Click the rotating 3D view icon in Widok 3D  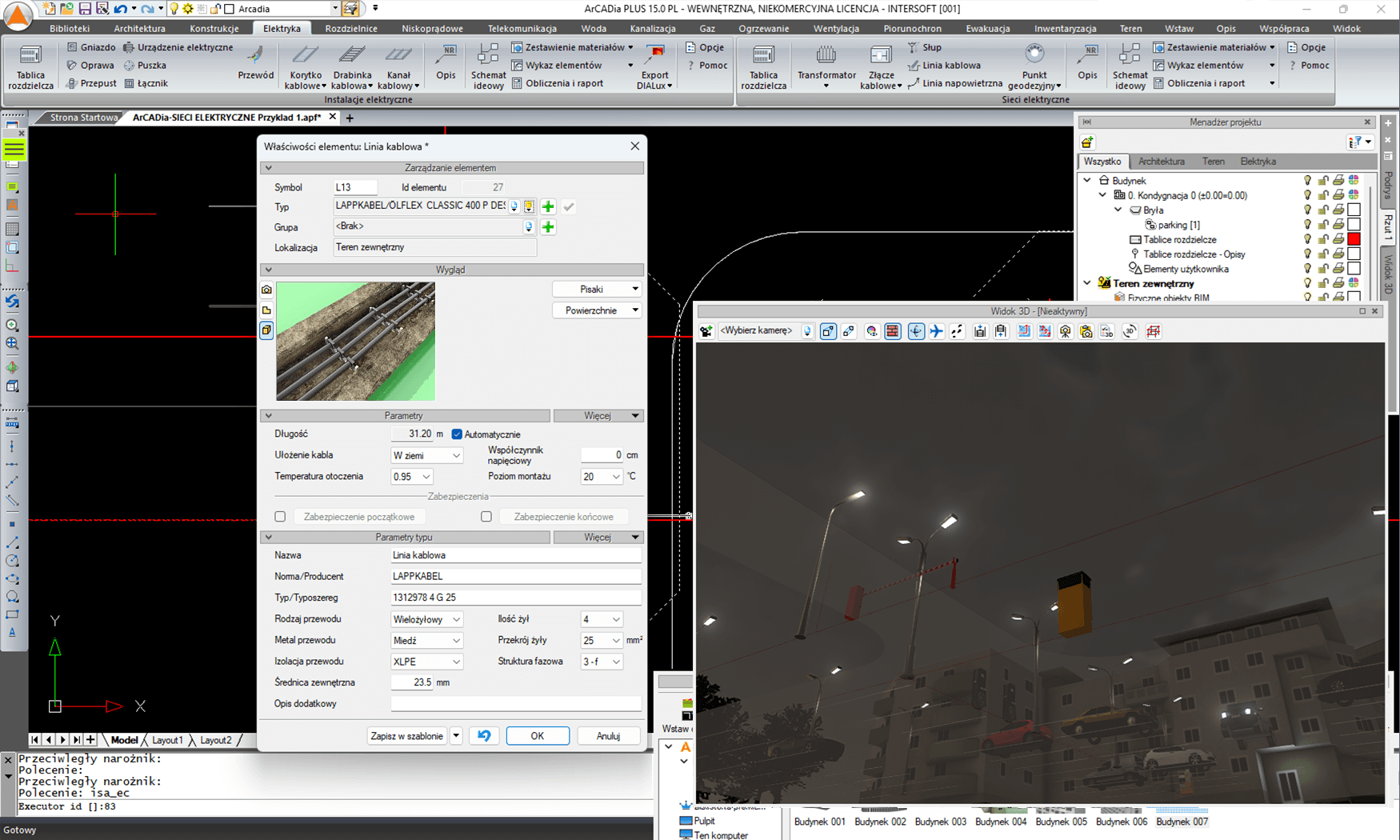click(1129, 331)
